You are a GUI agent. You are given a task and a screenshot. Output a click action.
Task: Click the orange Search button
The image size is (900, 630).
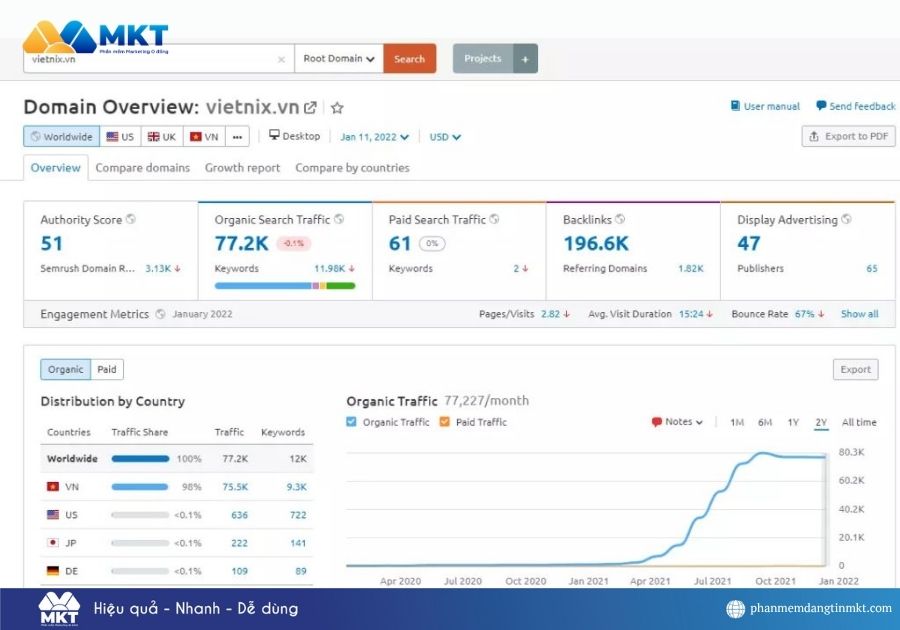pos(409,59)
